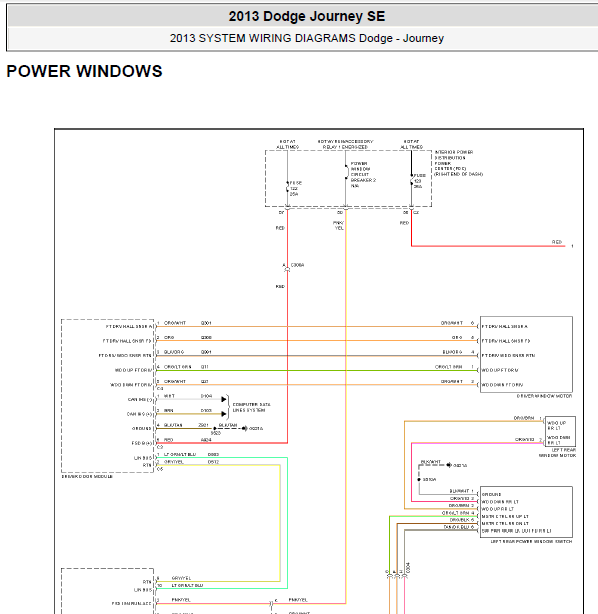Image resolution: width=598 pixels, height=614 pixels.
Task: Select the 'LEFT REAR WINDOW MOTOR' caption
Action: click(557, 453)
